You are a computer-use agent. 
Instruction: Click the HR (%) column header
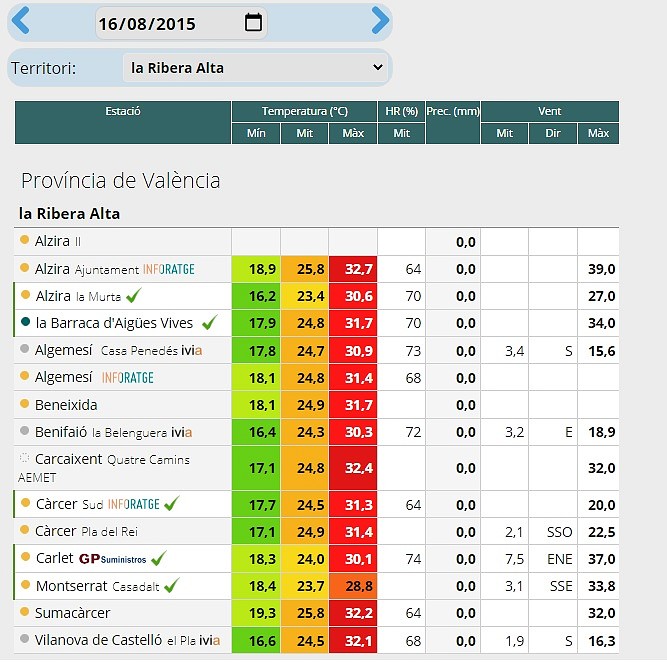coord(402,111)
